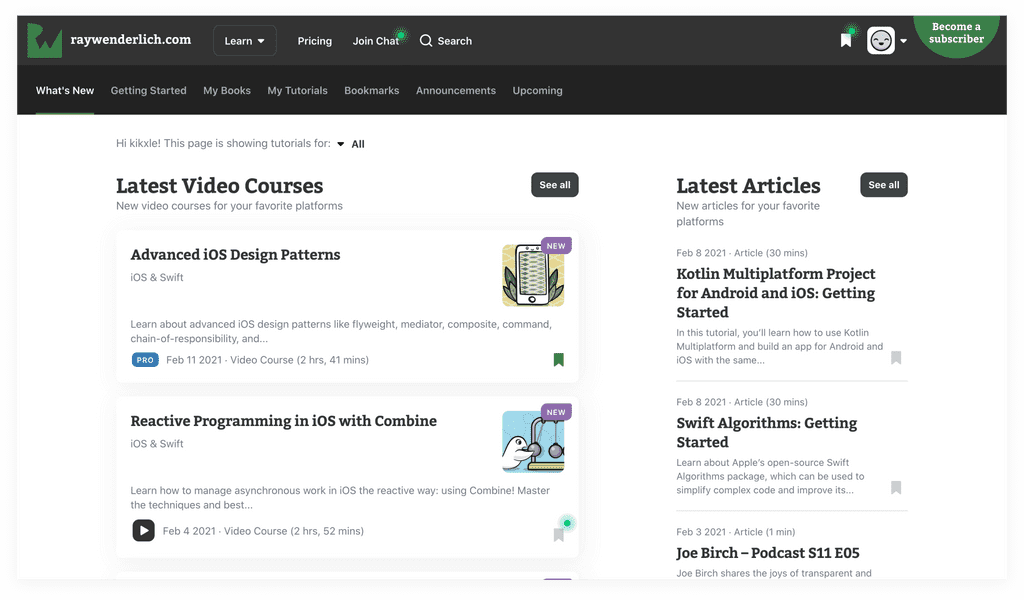Click the PRO badge on Advanced iOS course
Viewport: 1024px width, 600px height.
[145, 360]
